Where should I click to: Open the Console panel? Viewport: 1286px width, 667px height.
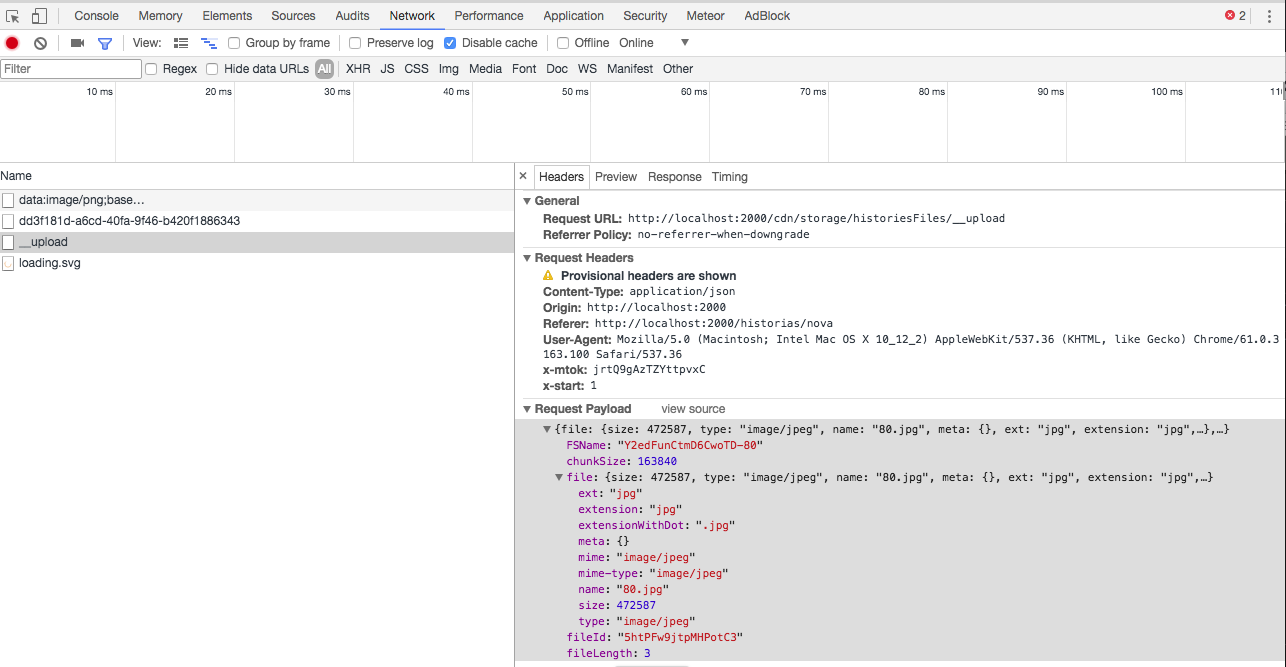pyautogui.click(x=96, y=15)
